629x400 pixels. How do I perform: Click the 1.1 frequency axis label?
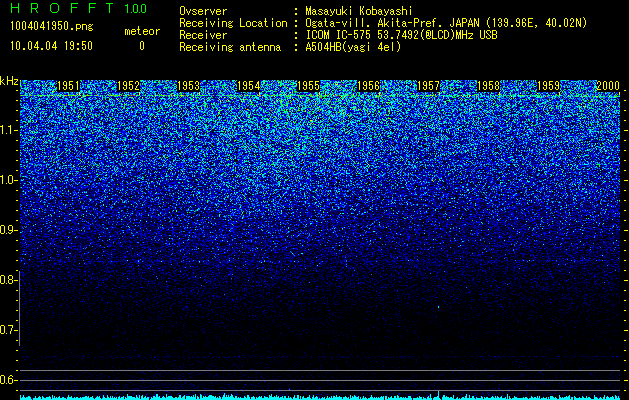click(x=8, y=130)
